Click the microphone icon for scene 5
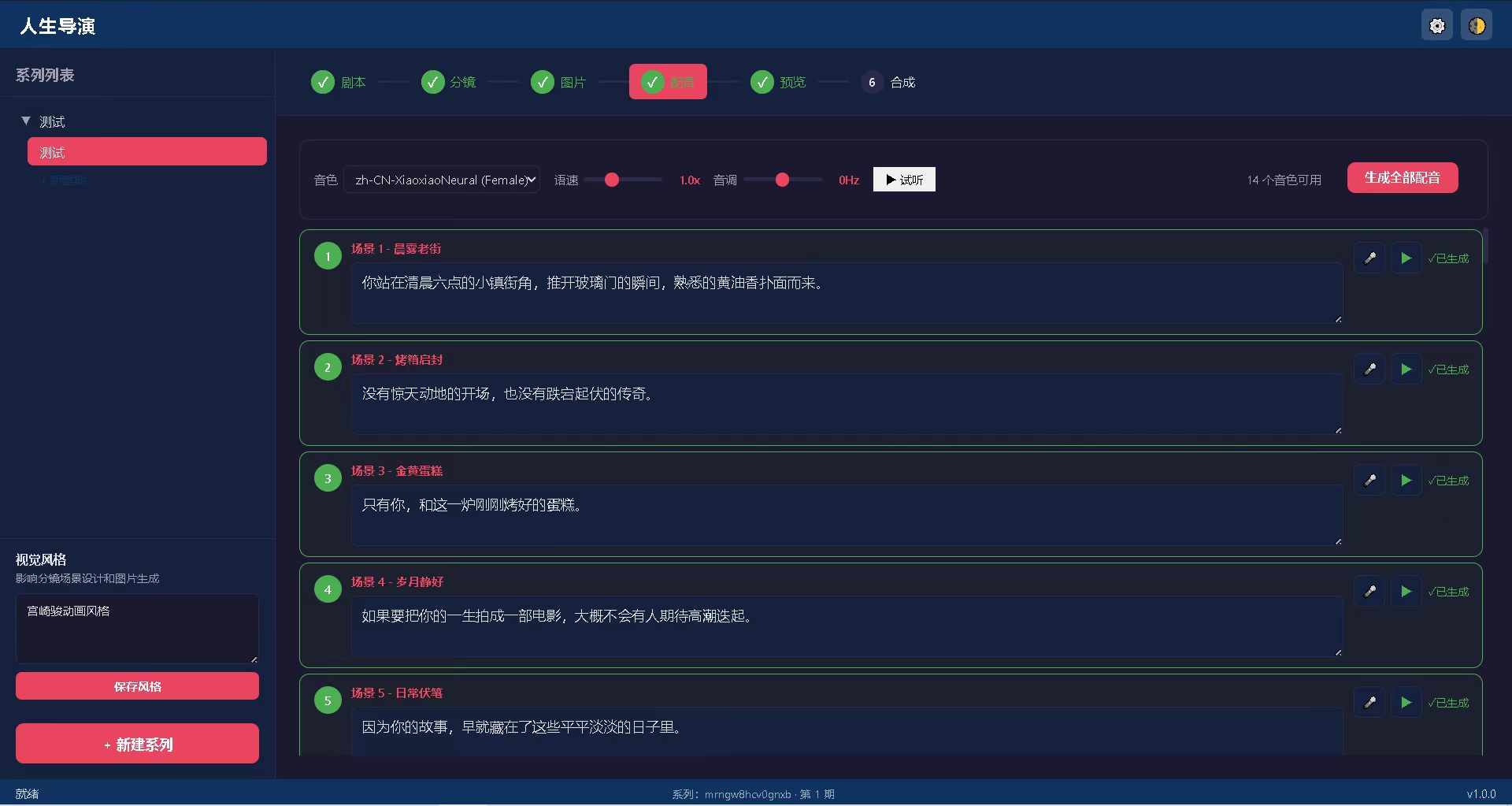This screenshot has height=806, width=1512. (x=1370, y=703)
